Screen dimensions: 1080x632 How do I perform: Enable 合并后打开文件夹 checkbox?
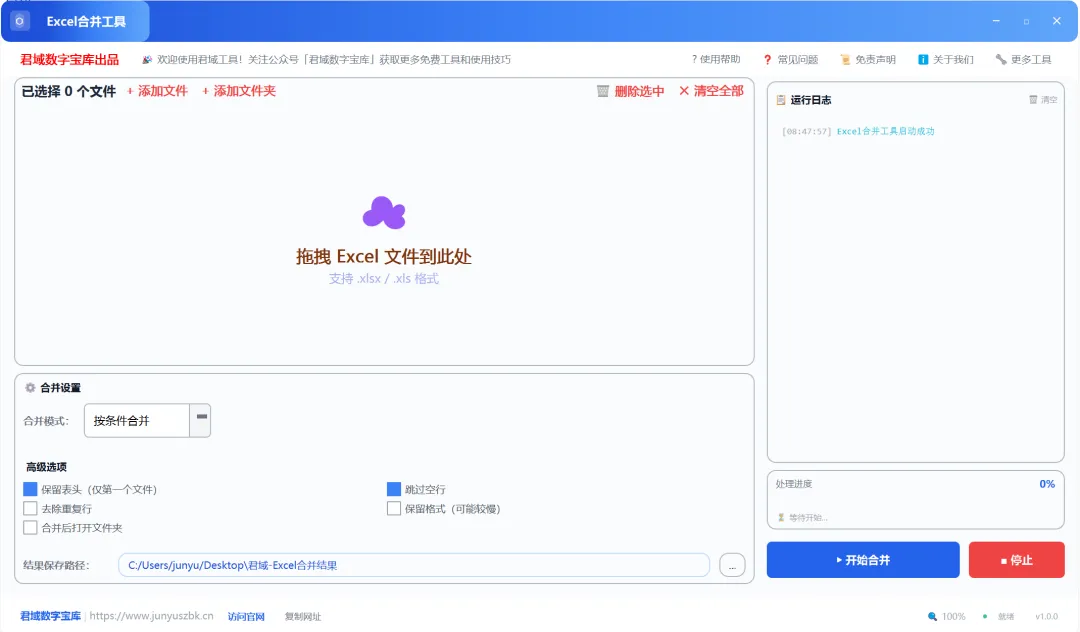pyautogui.click(x=30, y=528)
